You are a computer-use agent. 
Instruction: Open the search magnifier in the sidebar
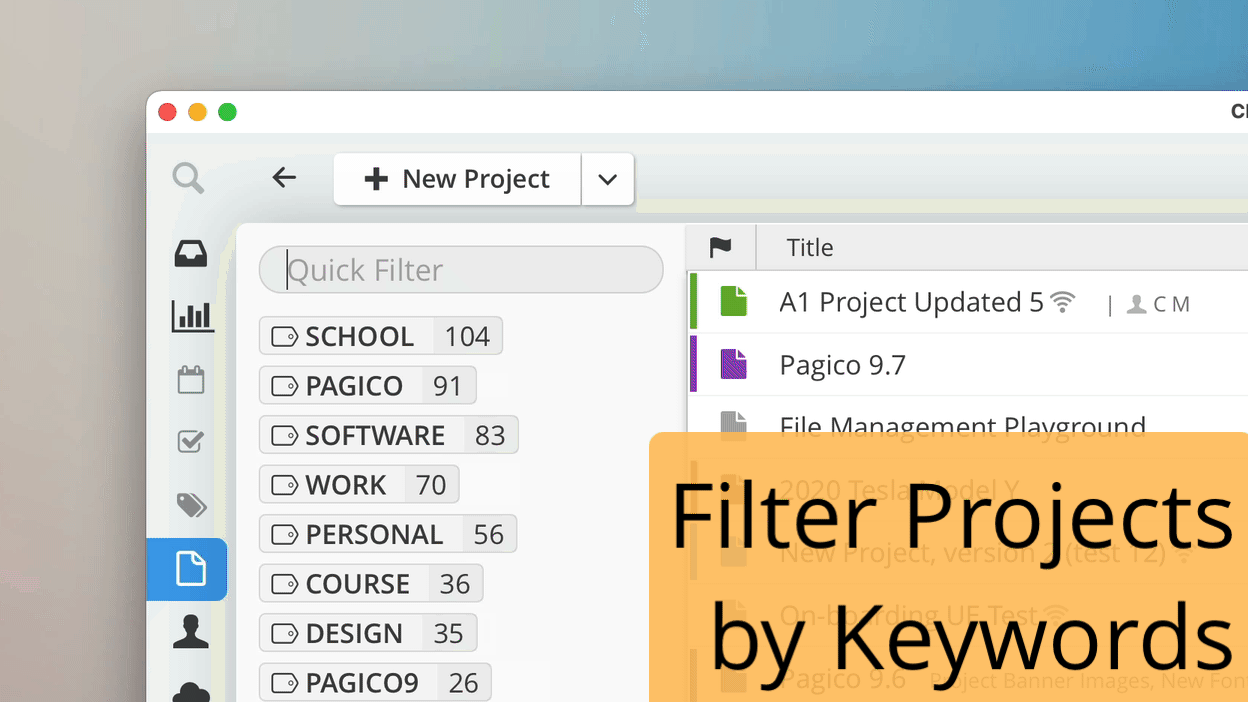pos(188,179)
